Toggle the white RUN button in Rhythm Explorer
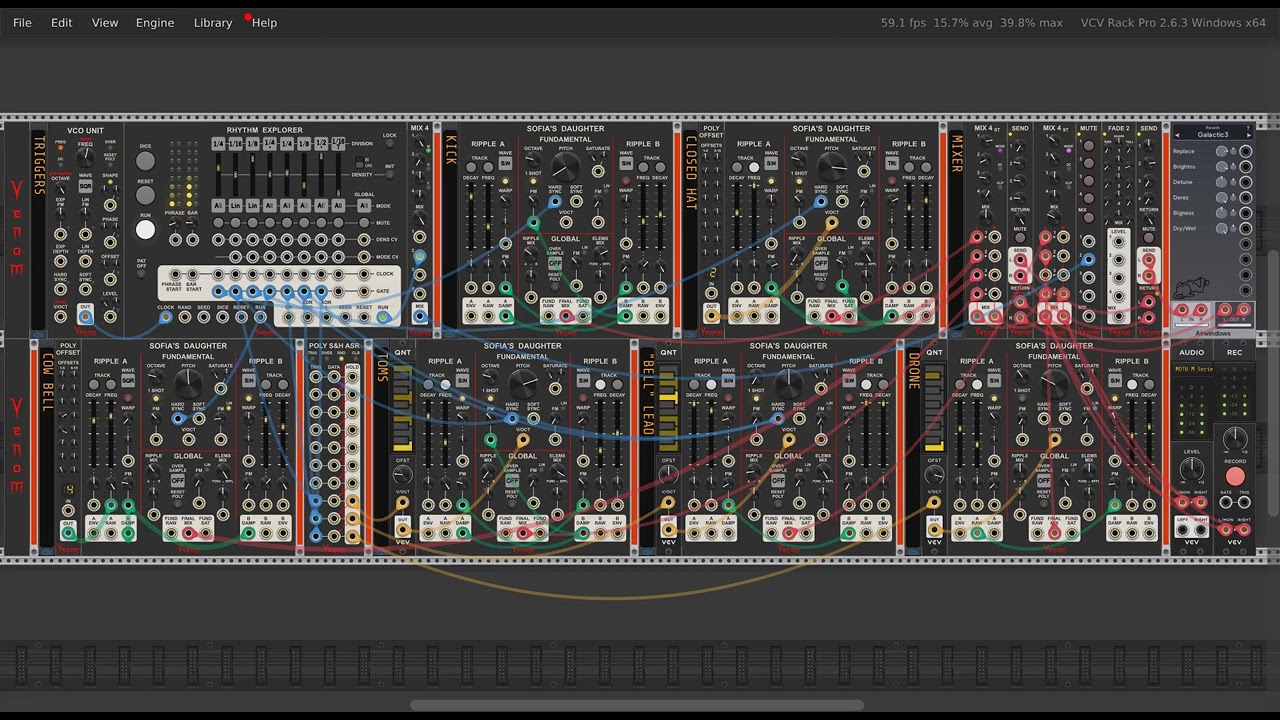 coord(146,230)
